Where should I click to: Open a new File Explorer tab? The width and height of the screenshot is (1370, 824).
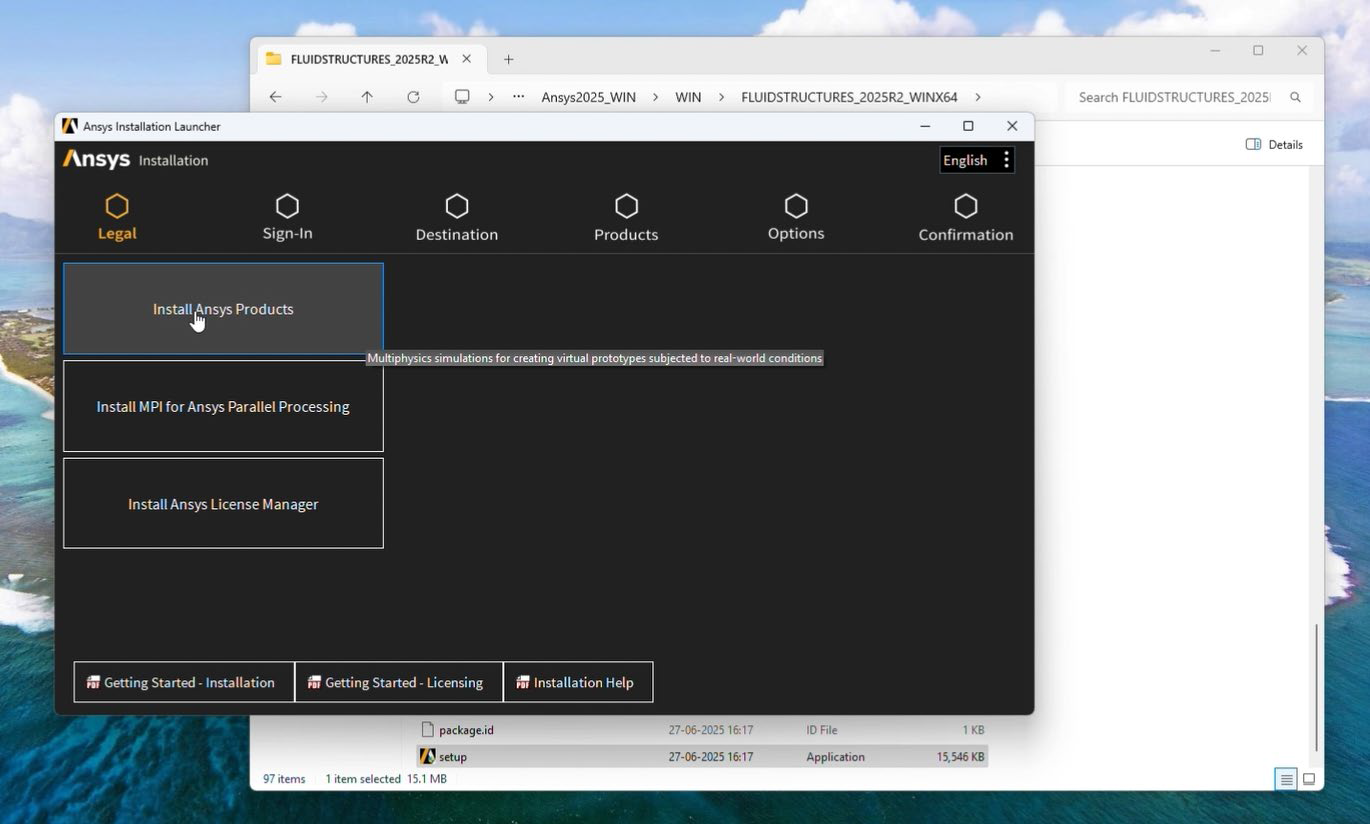[508, 59]
